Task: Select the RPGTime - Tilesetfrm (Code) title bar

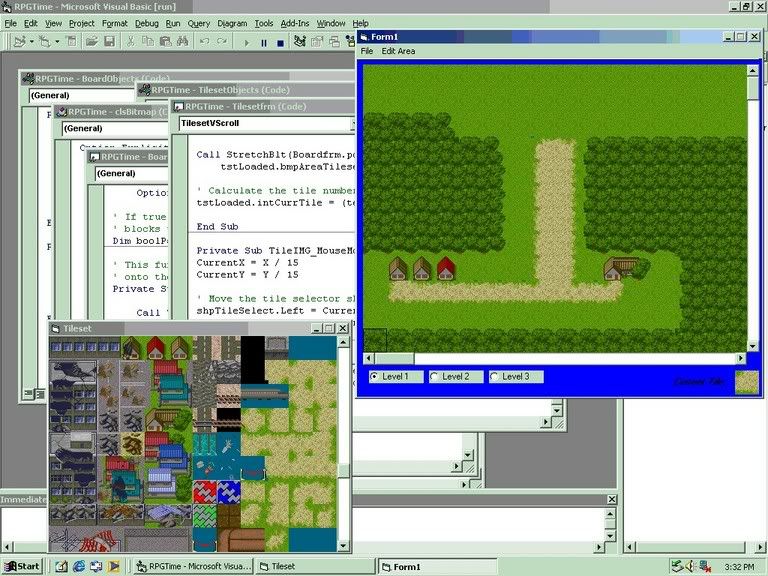Action: tap(264, 106)
